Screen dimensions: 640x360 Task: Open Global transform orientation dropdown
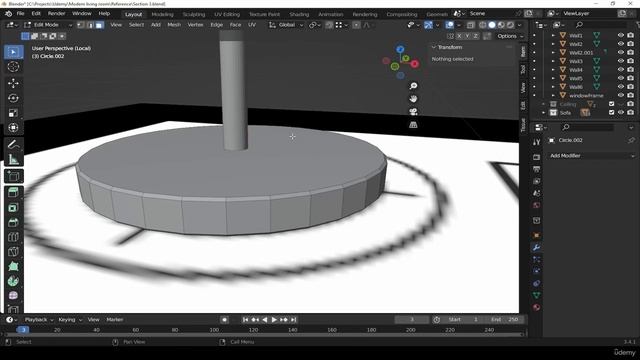point(286,25)
